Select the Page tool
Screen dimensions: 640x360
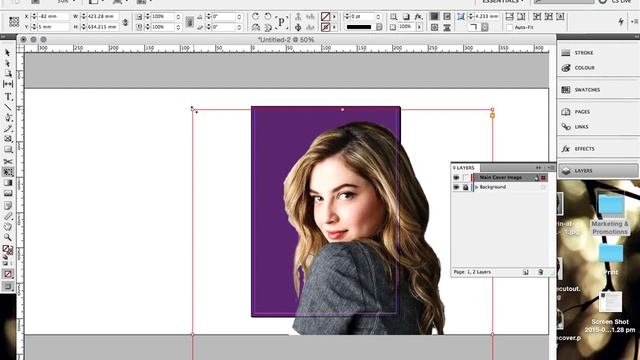[x=8, y=74]
